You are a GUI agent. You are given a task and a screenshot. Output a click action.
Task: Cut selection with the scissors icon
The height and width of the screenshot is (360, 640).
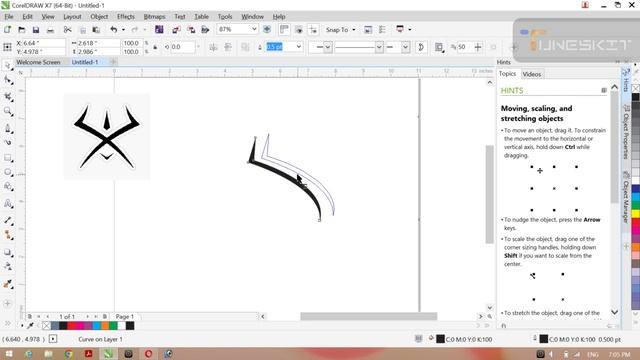67,29
